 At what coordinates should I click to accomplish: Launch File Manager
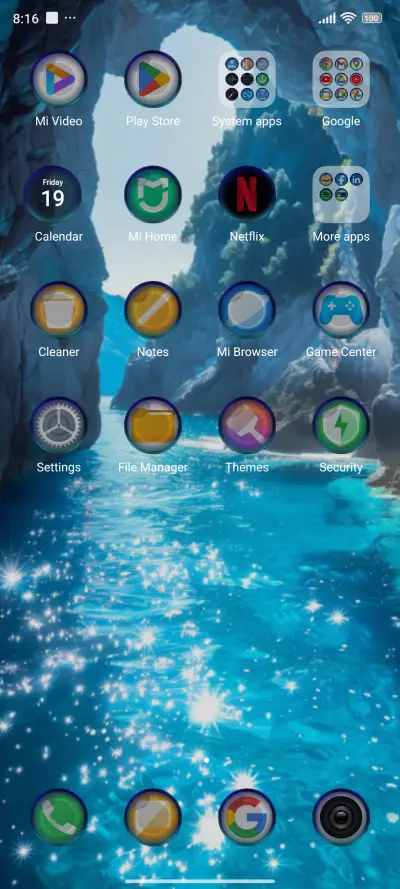pyautogui.click(x=152, y=425)
